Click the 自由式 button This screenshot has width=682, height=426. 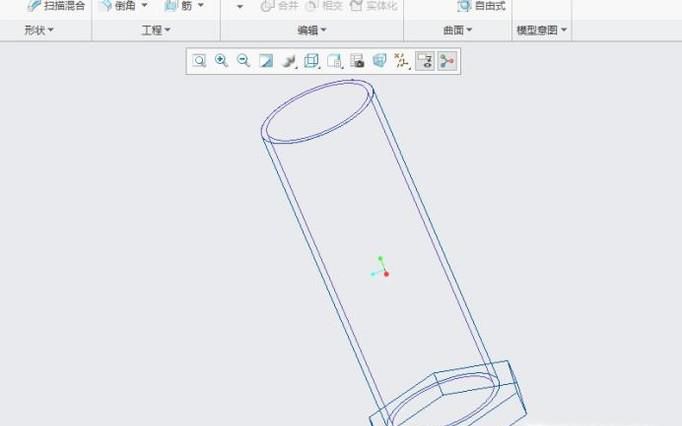(482, 6)
